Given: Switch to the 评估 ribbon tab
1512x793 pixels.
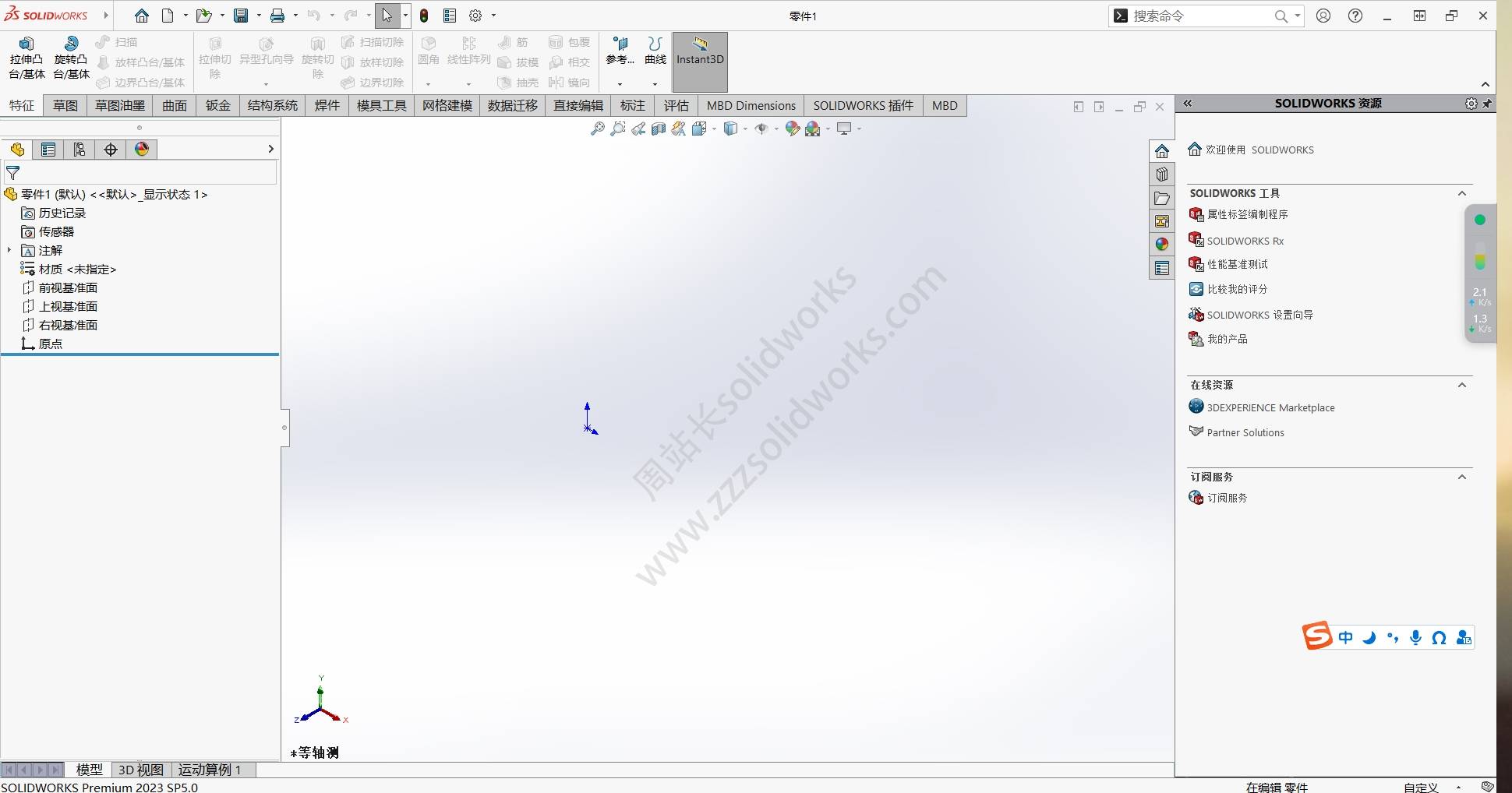Looking at the screenshot, I should pyautogui.click(x=677, y=106).
